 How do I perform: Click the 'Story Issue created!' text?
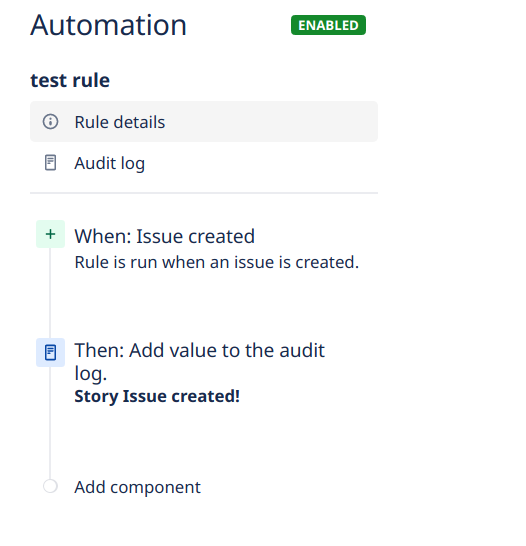(x=157, y=396)
